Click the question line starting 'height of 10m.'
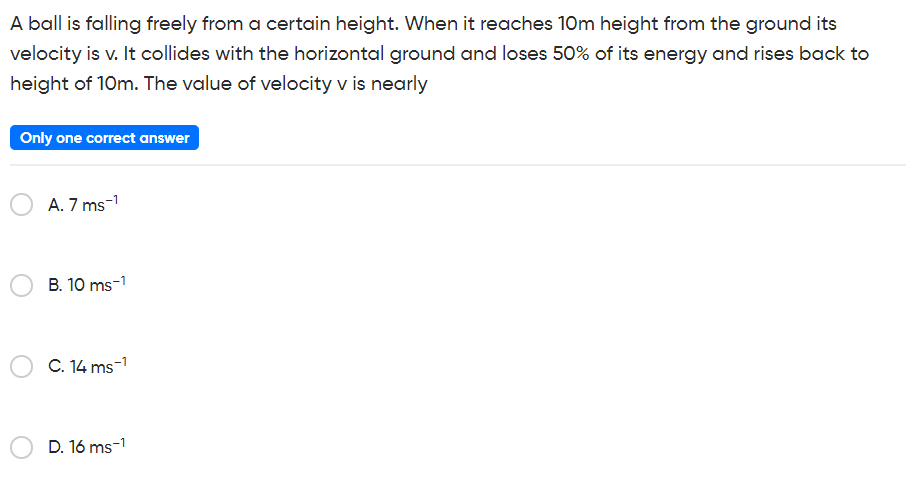This screenshot has width=924, height=481. coord(219,84)
